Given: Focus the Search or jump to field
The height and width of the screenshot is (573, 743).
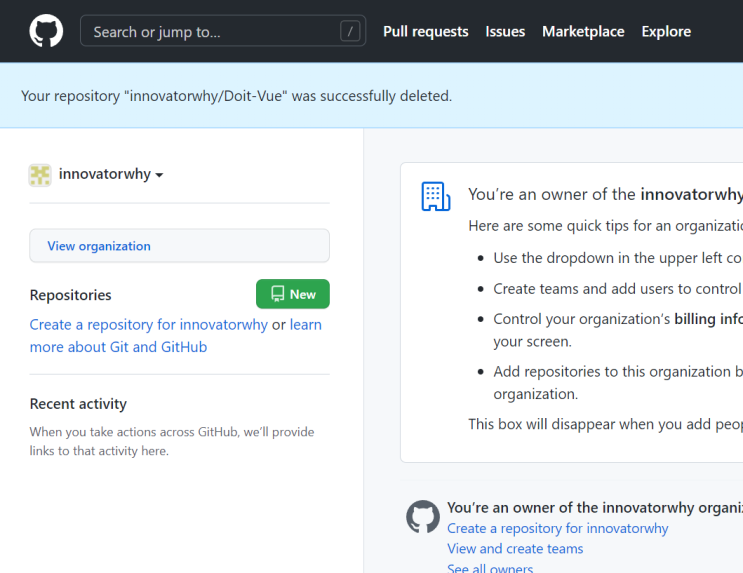Looking at the screenshot, I should pyautogui.click(x=223, y=31).
